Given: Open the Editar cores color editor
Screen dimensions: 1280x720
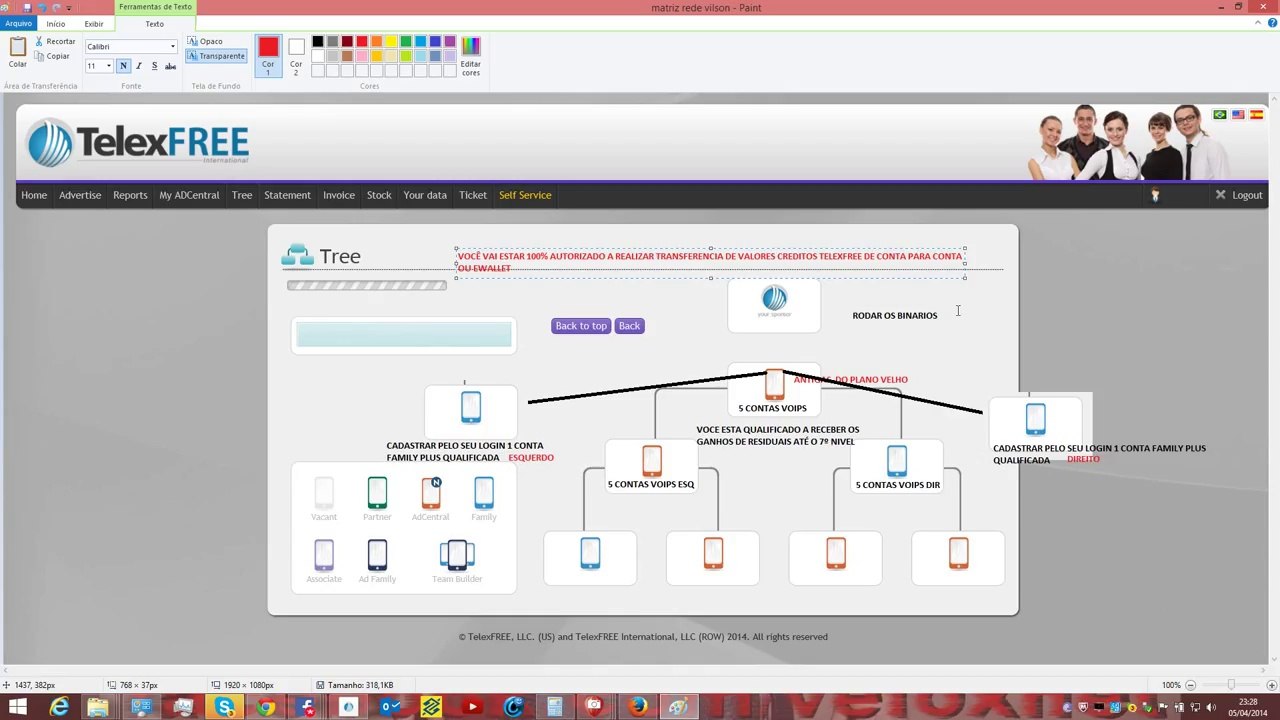Looking at the screenshot, I should pos(471,56).
